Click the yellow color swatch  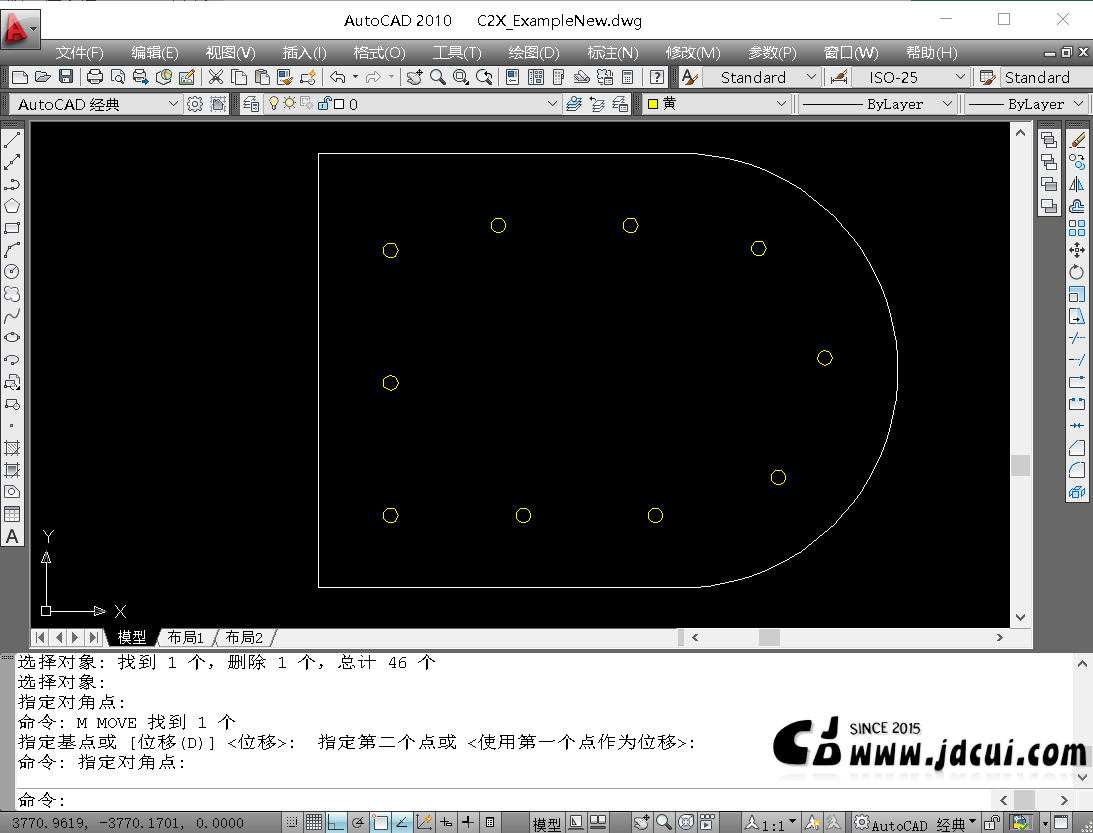[653, 104]
